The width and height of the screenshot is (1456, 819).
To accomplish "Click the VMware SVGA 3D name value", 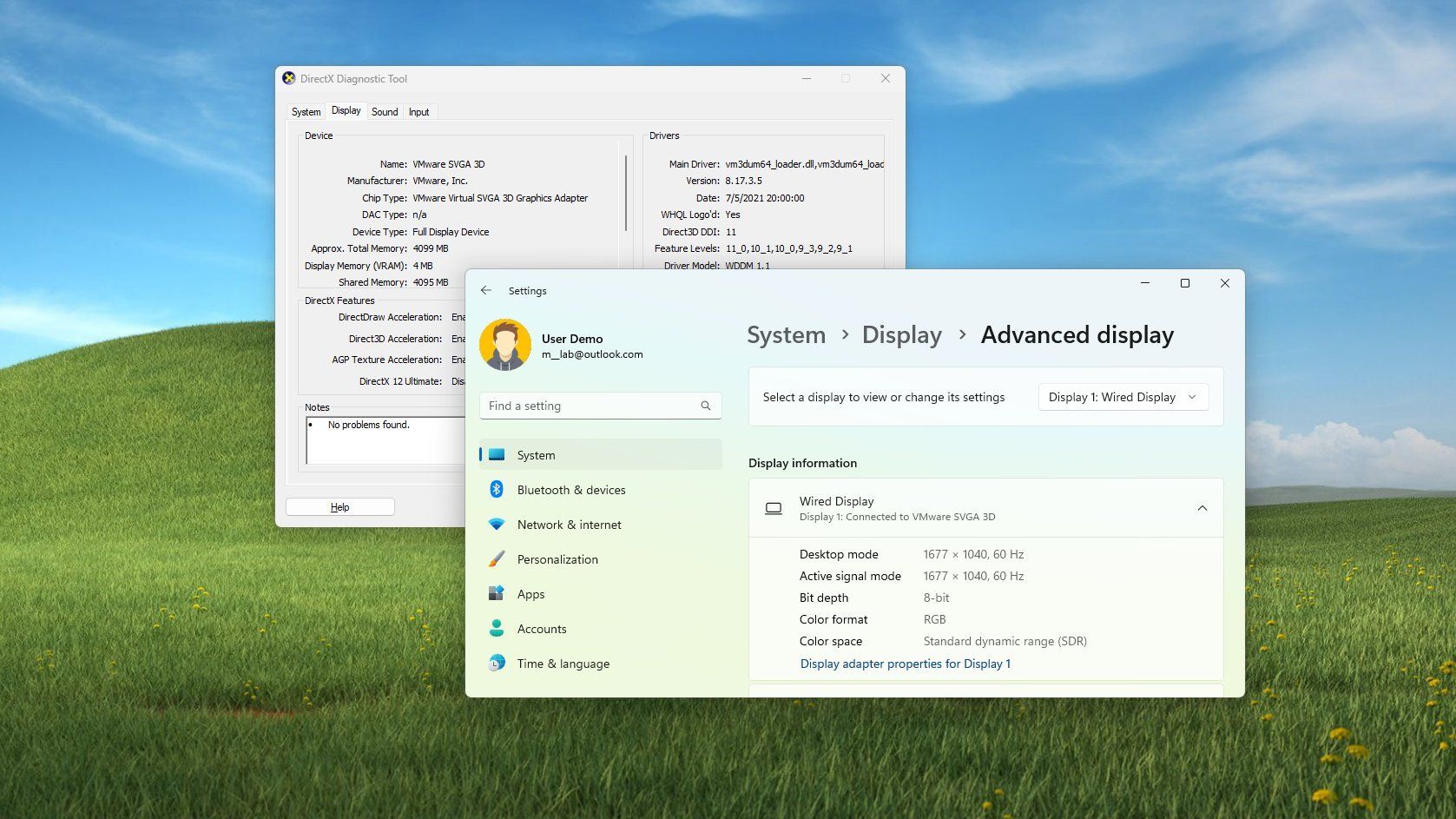I will point(449,164).
